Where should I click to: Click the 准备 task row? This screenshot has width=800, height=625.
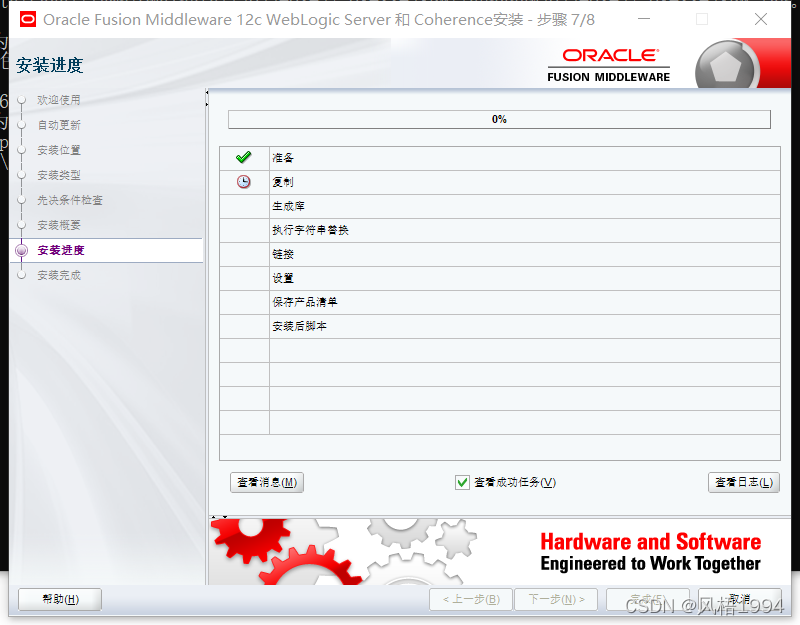[499, 158]
